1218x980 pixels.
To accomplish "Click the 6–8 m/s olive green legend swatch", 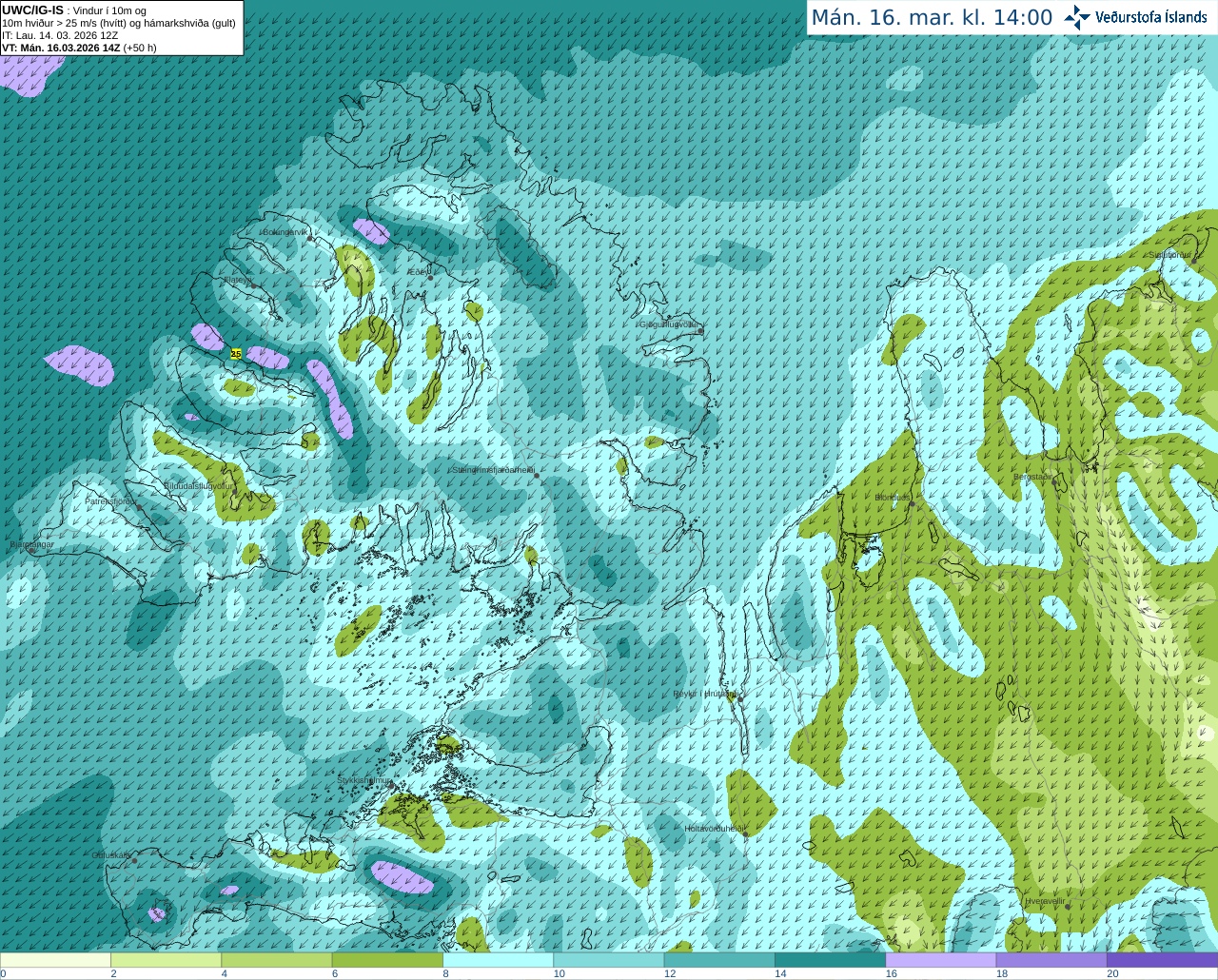I will tap(387, 961).
